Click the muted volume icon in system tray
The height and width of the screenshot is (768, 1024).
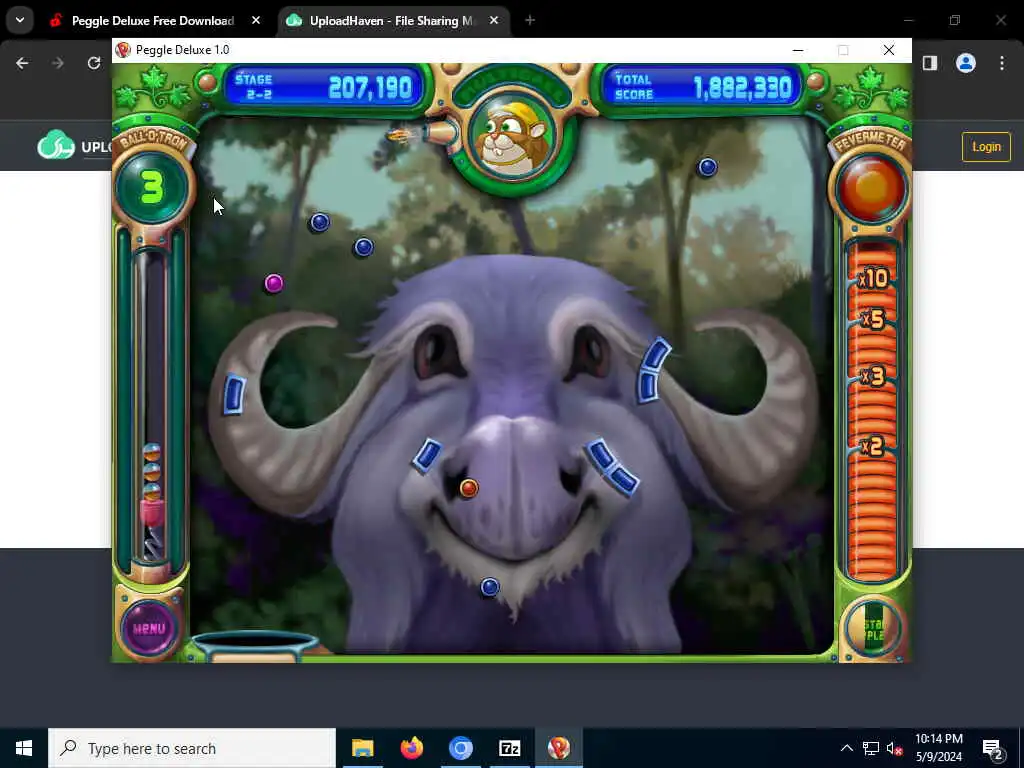tap(894, 748)
